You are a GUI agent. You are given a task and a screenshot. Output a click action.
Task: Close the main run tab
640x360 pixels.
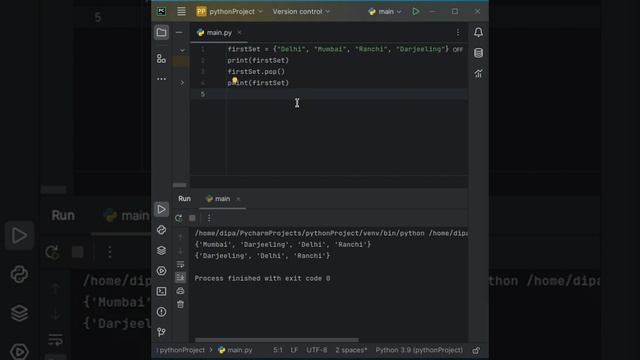point(238,199)
